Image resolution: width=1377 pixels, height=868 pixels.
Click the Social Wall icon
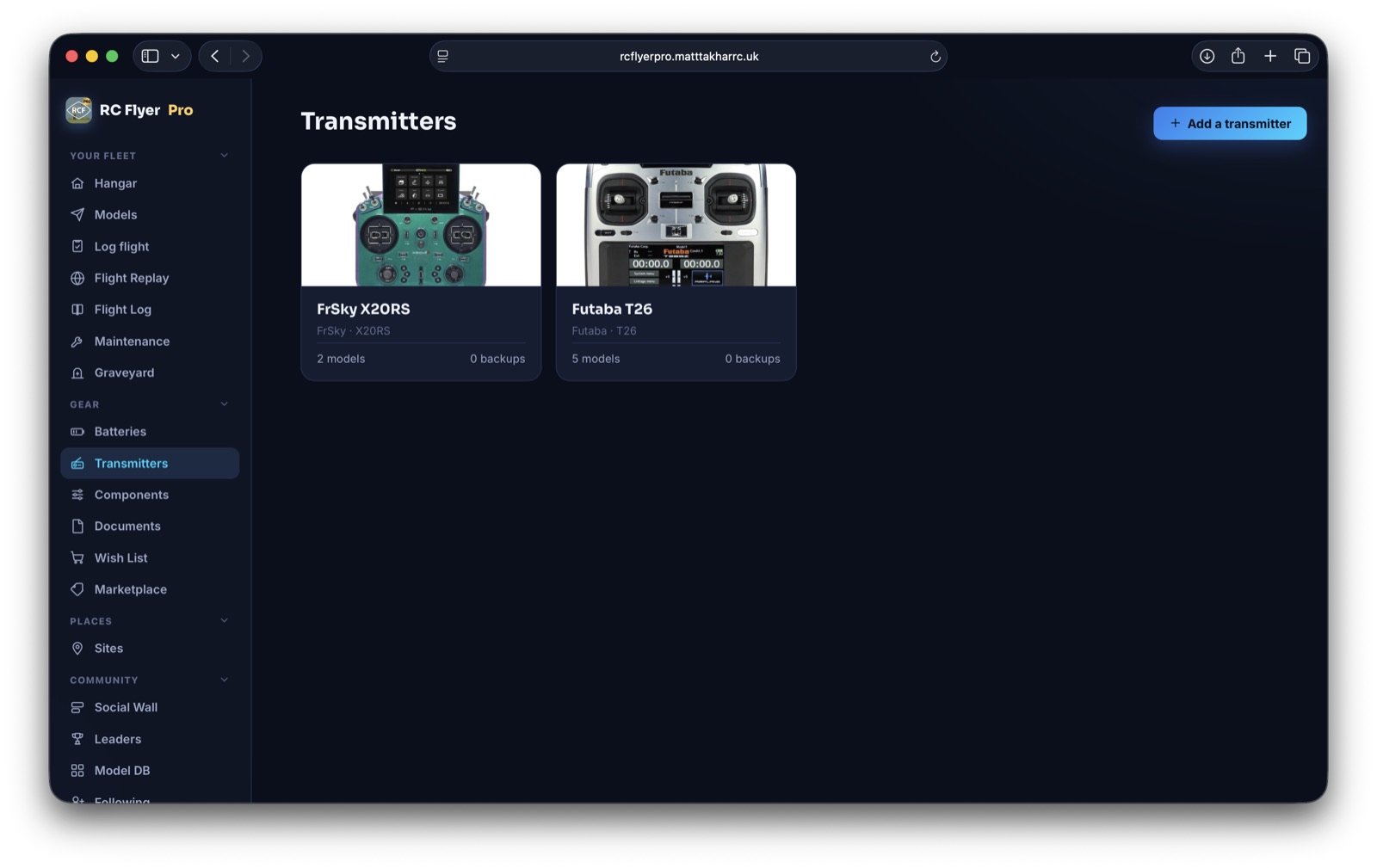pos(77,707)
